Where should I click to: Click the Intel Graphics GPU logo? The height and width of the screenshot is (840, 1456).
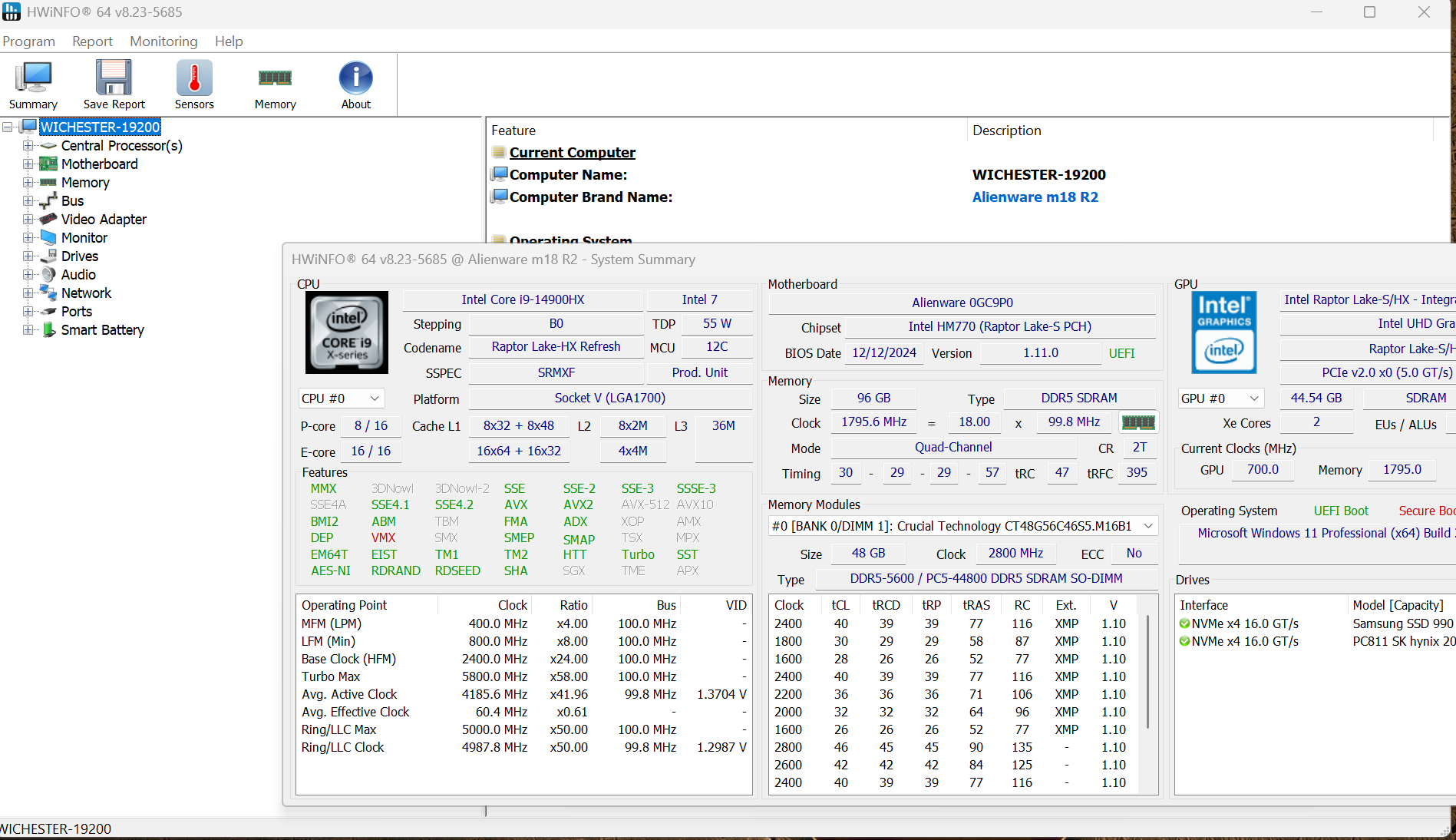click(1223, 332)
